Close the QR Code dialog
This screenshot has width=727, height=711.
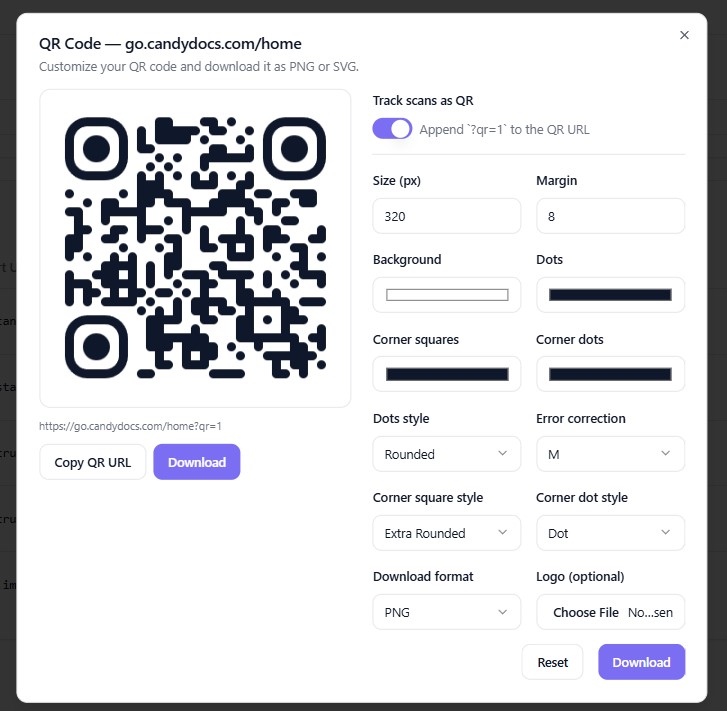(684, 35)
